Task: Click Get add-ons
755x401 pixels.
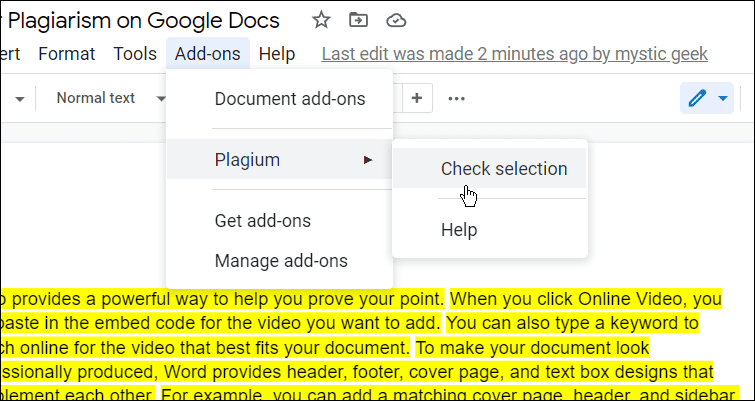Action: click(x=279, y=221)
